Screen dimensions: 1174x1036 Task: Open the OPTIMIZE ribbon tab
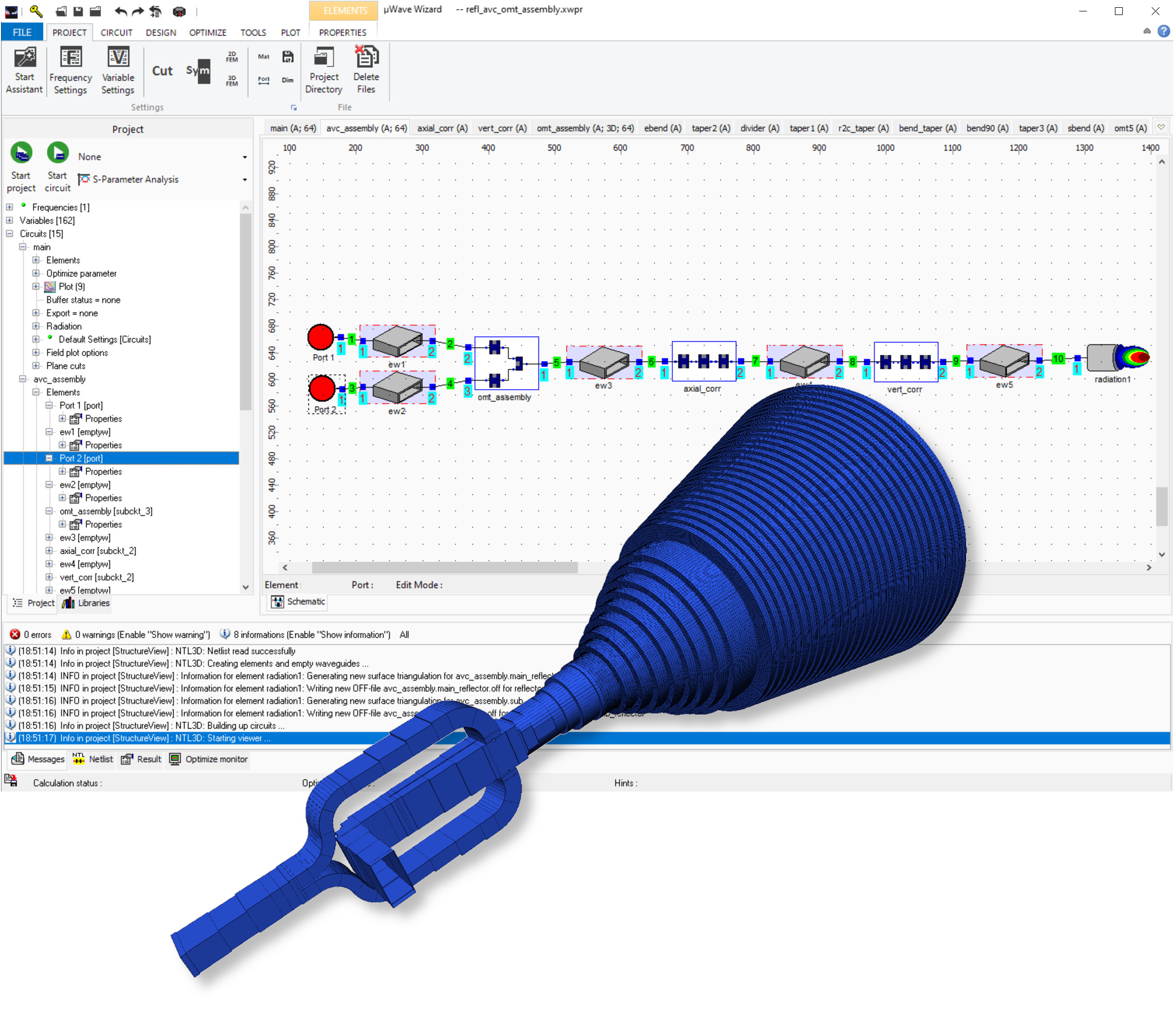pyautogui.click(x=207, y=33)
